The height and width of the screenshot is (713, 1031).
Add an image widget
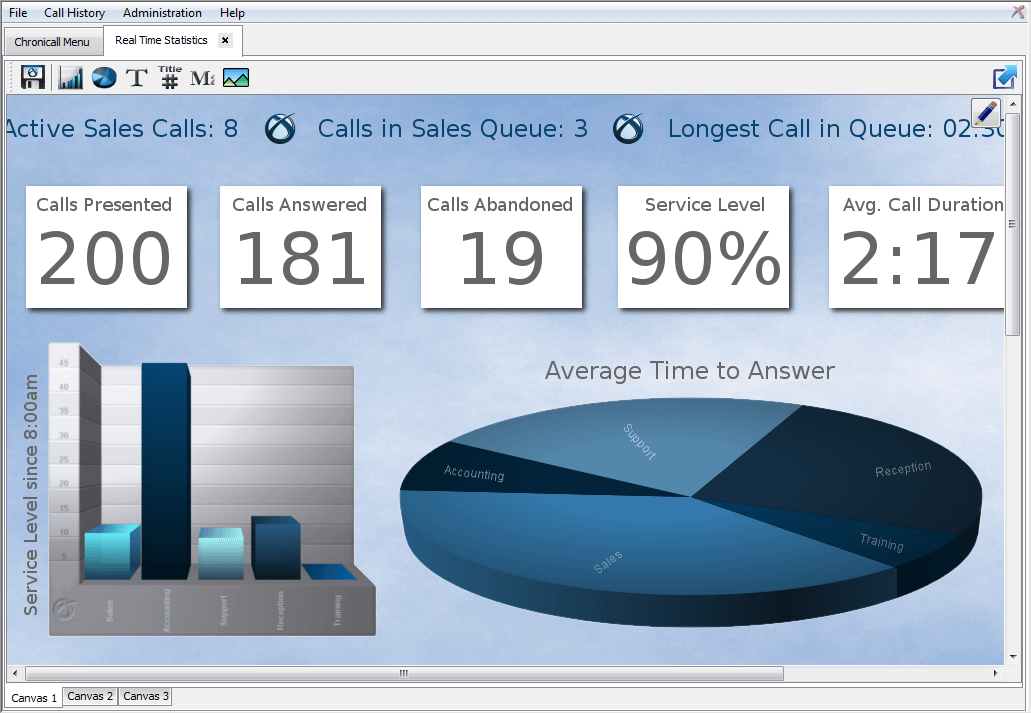[x=236, y=78]
